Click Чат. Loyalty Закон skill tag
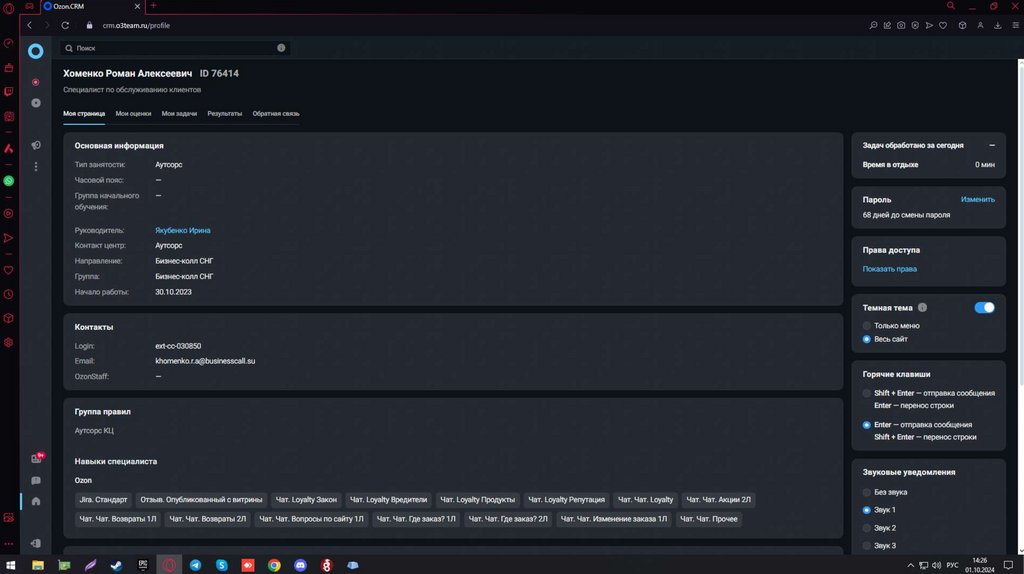Image resolution: width=1024 pixels, height=574 pixels. pyautogui.click(x=306, y=500)
